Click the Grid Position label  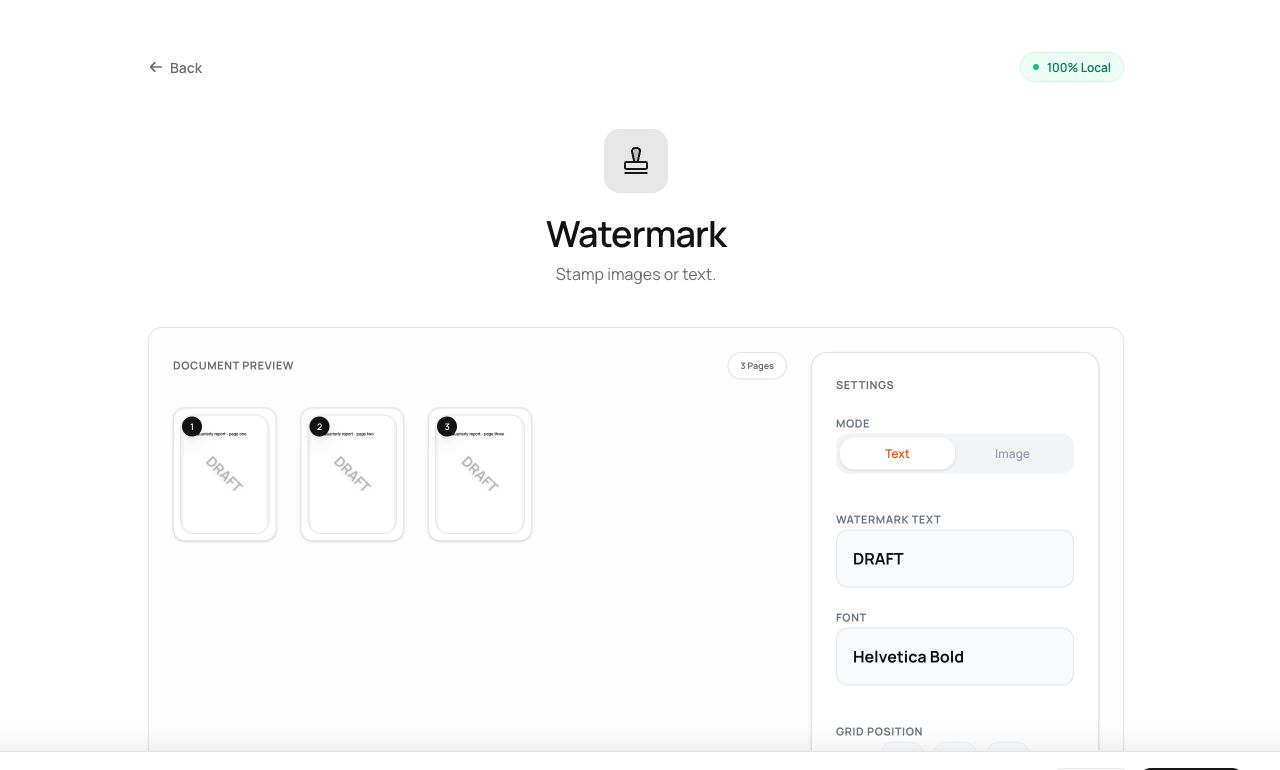coord(879,732)
